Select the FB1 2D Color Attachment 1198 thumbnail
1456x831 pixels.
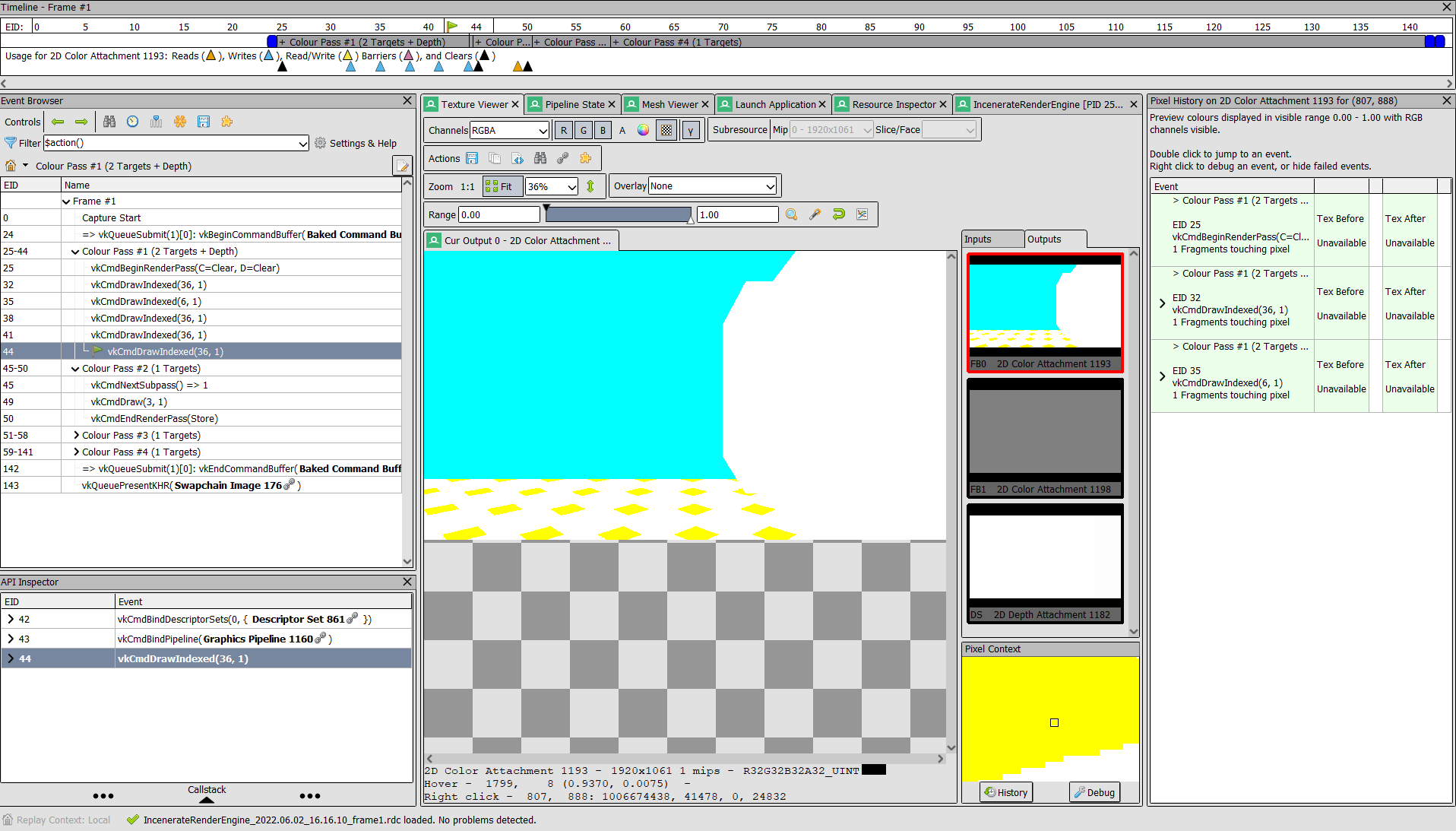(x=1044, y=437)
